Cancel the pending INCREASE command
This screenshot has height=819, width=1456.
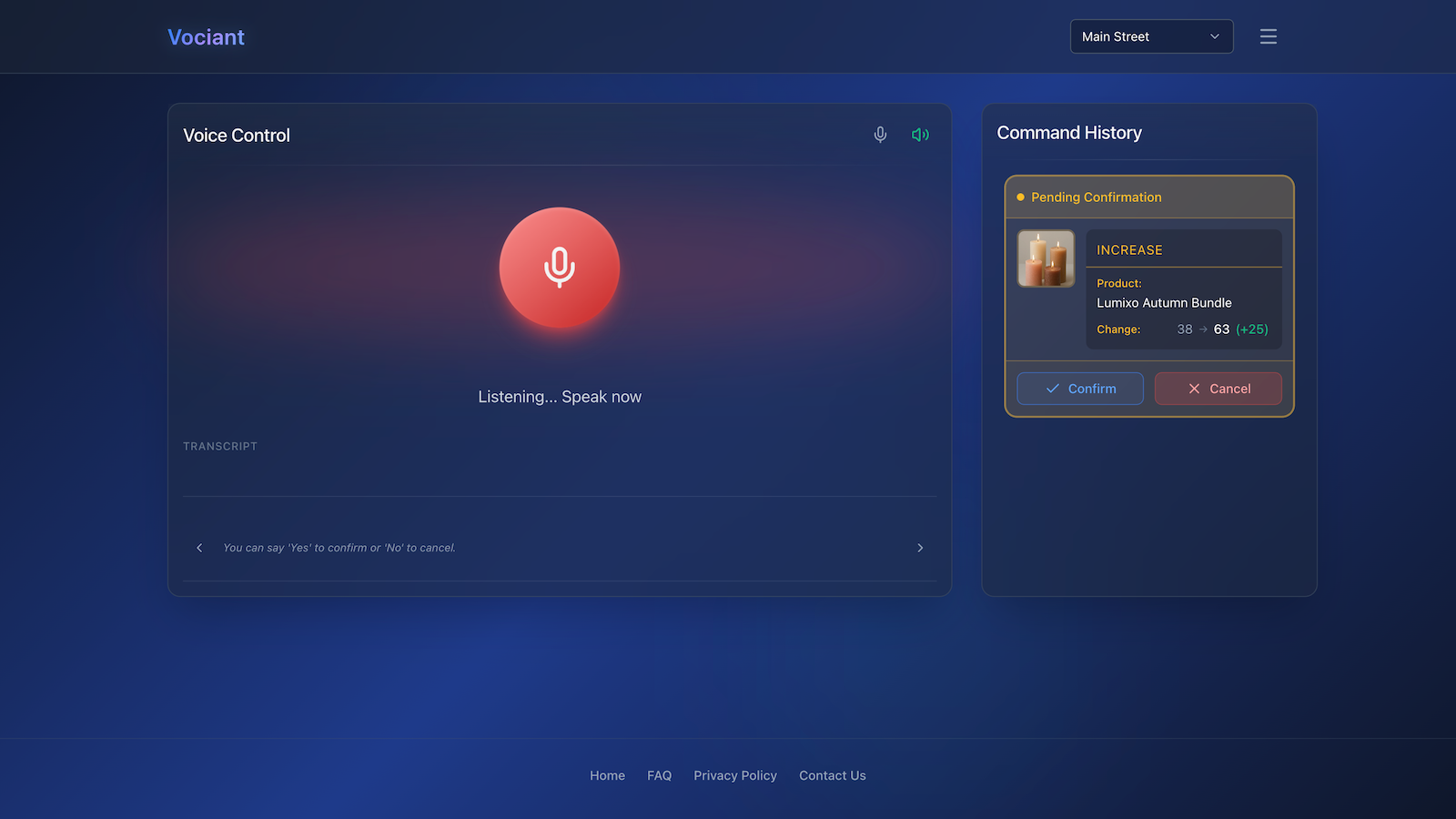[1218, 388]
